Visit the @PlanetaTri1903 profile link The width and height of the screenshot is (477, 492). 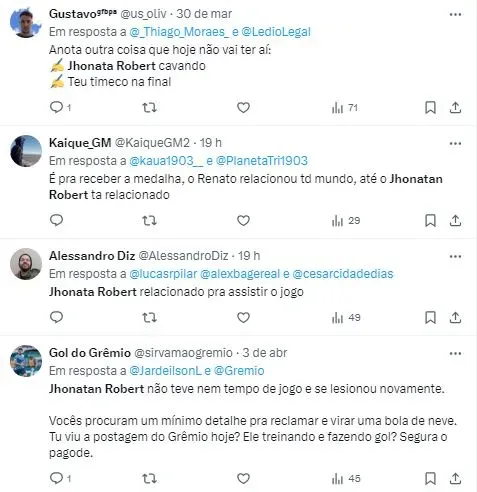(x=262, y=161)
